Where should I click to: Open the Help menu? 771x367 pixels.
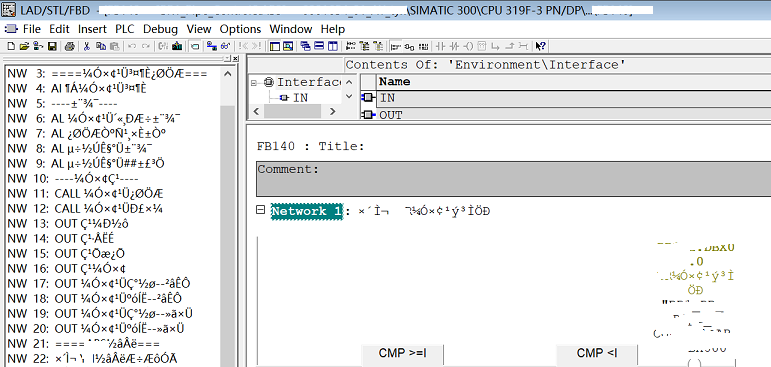[x=333, y=29]
